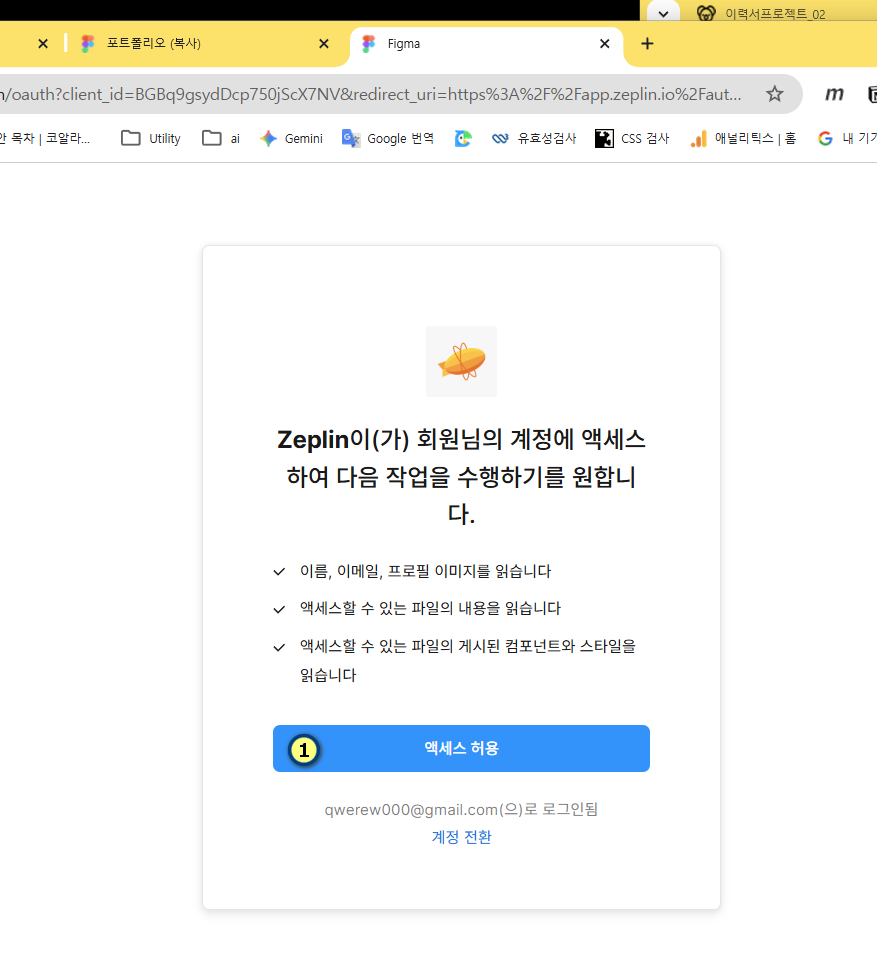877x966 pixels.
Task: Close the active Figma tab
Action: (x=604, y=44)
